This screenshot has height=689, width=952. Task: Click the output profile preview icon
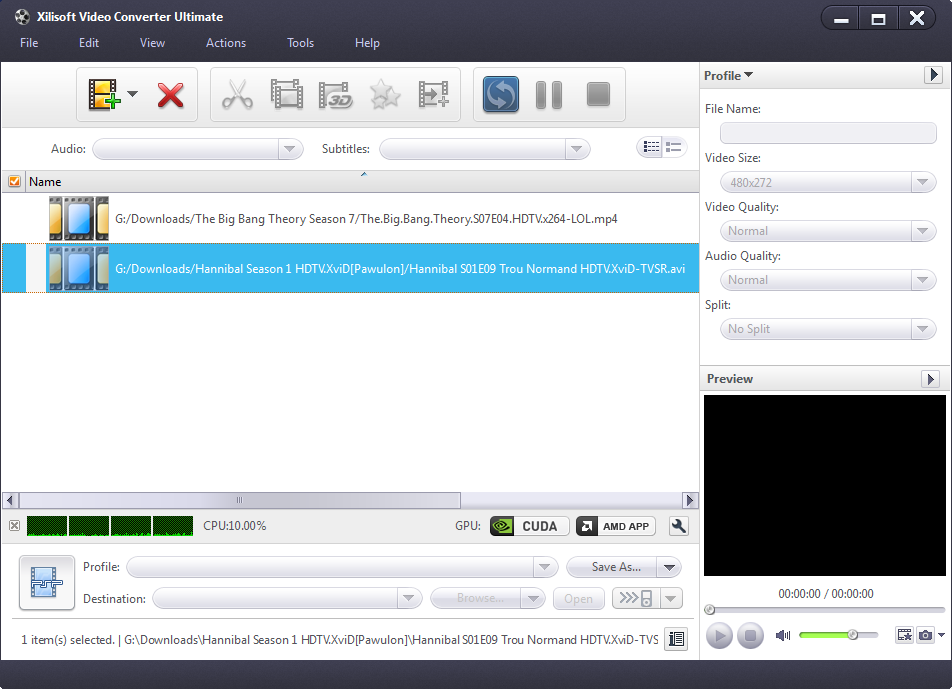pos(47,583)
